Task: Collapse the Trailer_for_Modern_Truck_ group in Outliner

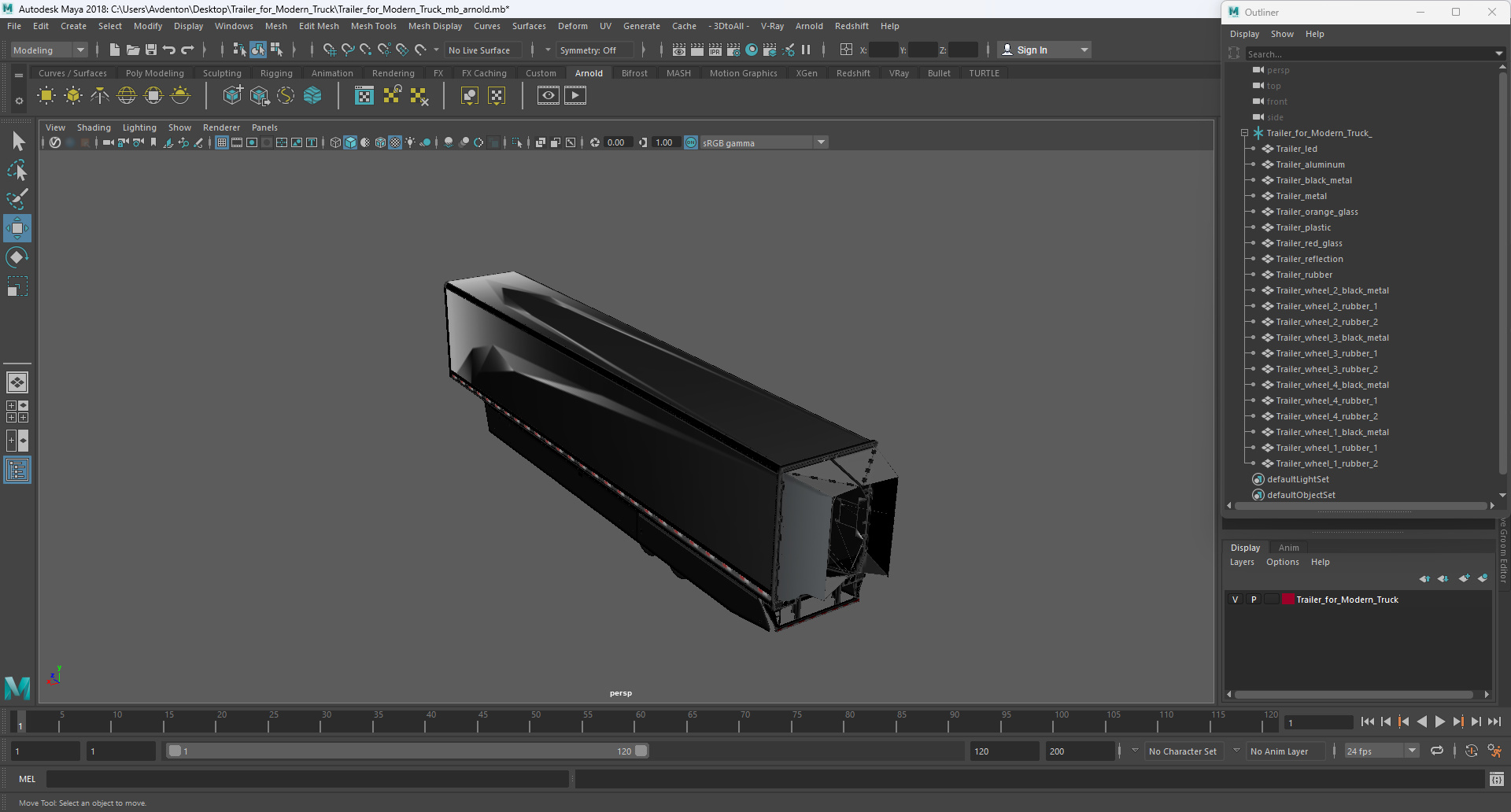Action: click(x=1244, y=133)
